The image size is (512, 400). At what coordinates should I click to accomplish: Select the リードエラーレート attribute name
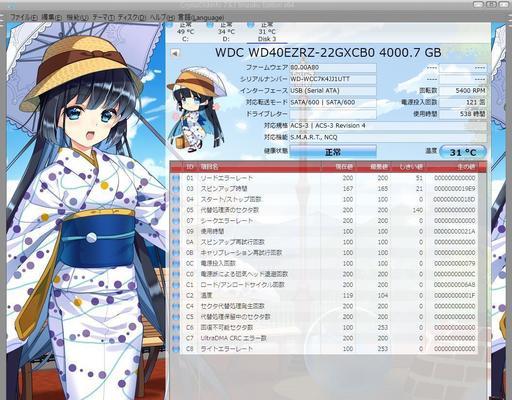point(227,178)
